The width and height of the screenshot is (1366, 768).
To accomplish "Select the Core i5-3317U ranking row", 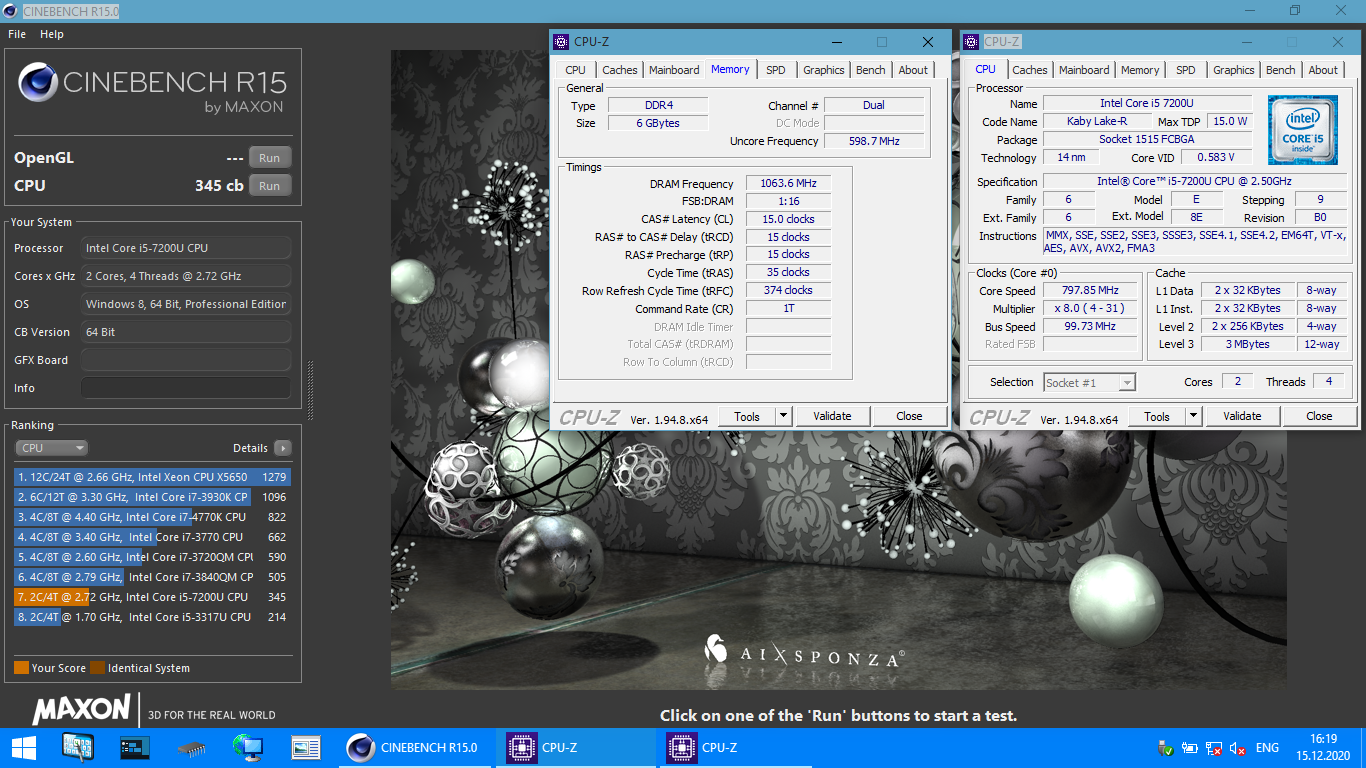I will click(153, 617).
